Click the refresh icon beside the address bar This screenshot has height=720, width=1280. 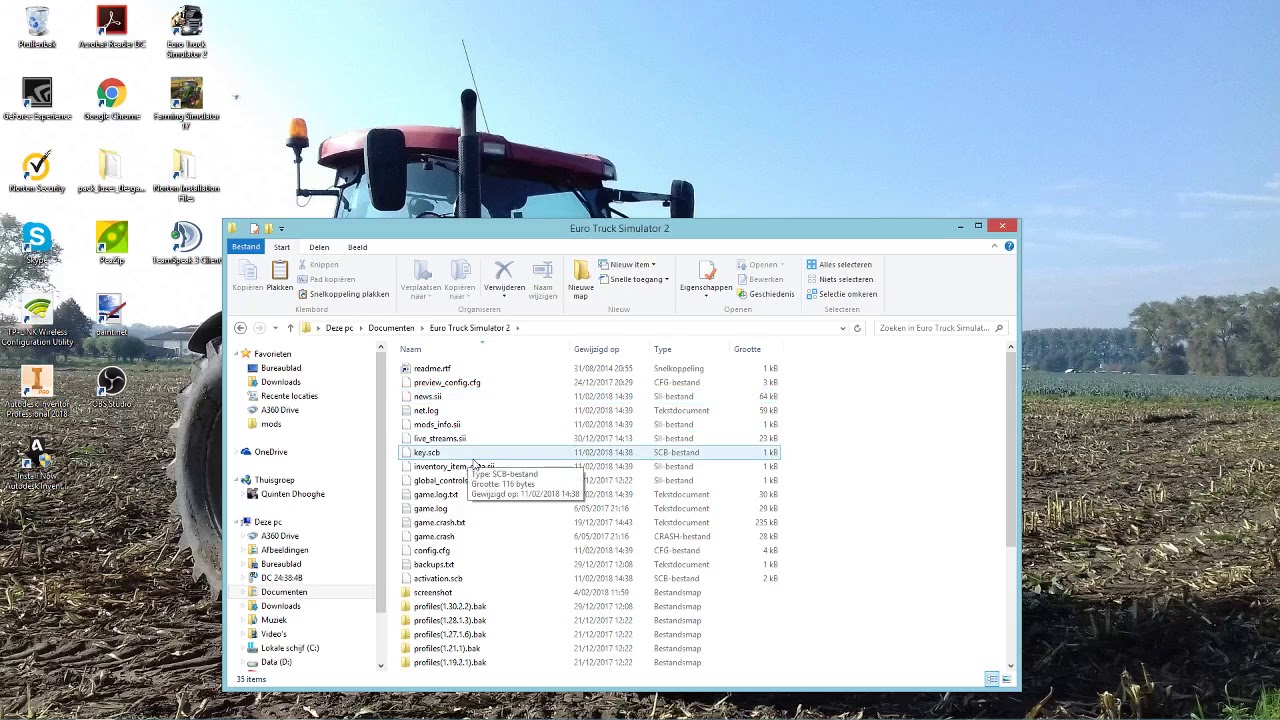tap(857, 328)
